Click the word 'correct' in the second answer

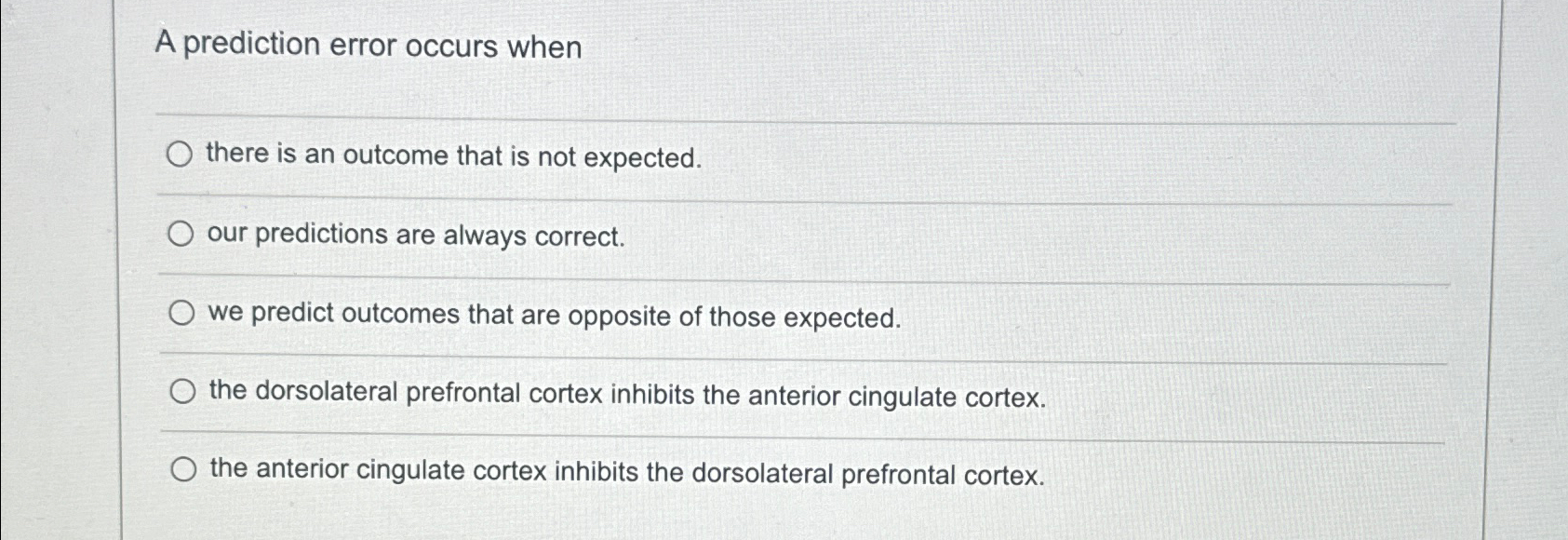(577, 236)
